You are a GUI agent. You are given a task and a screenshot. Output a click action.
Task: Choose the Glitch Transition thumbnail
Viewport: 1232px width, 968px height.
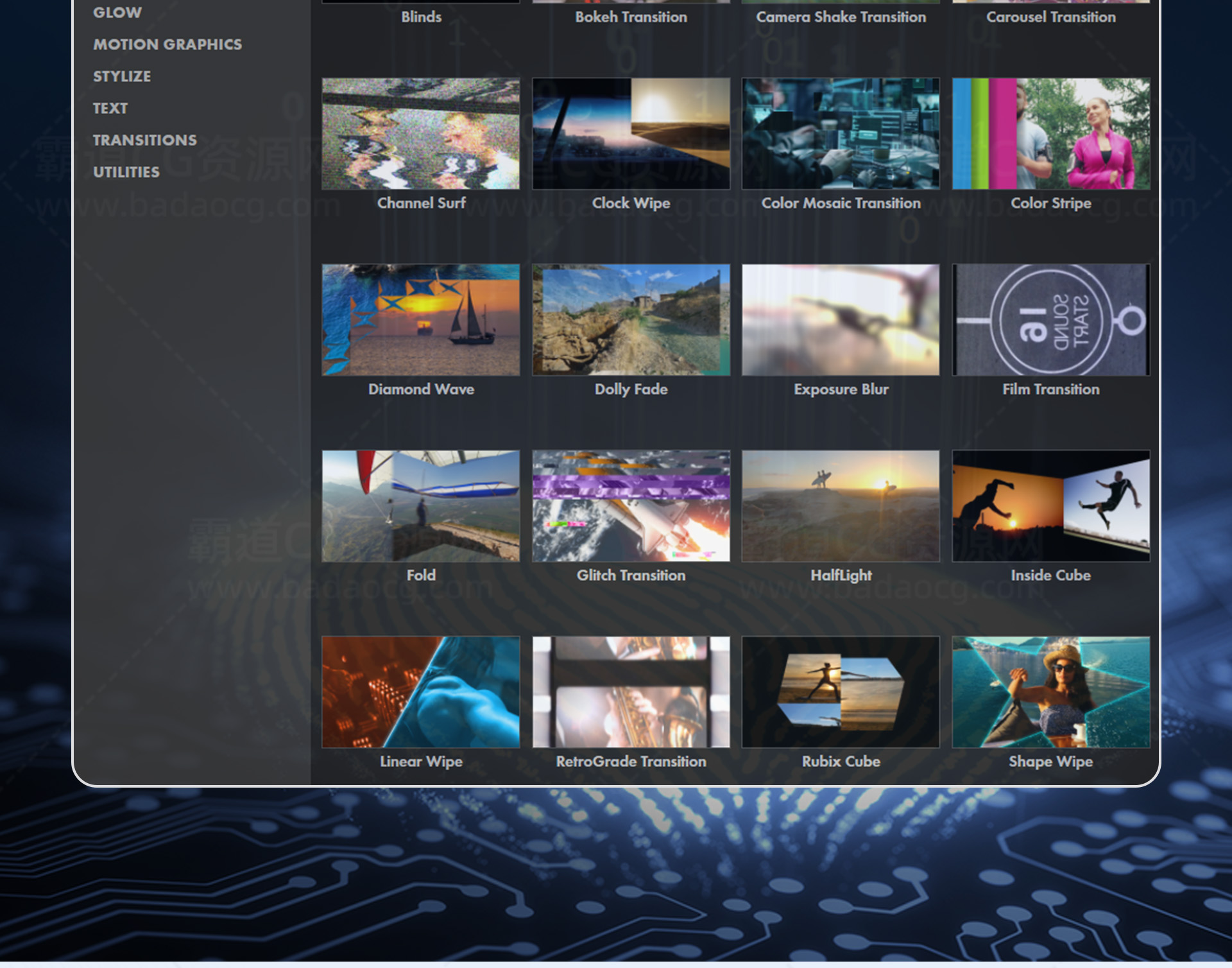point(631,506)
